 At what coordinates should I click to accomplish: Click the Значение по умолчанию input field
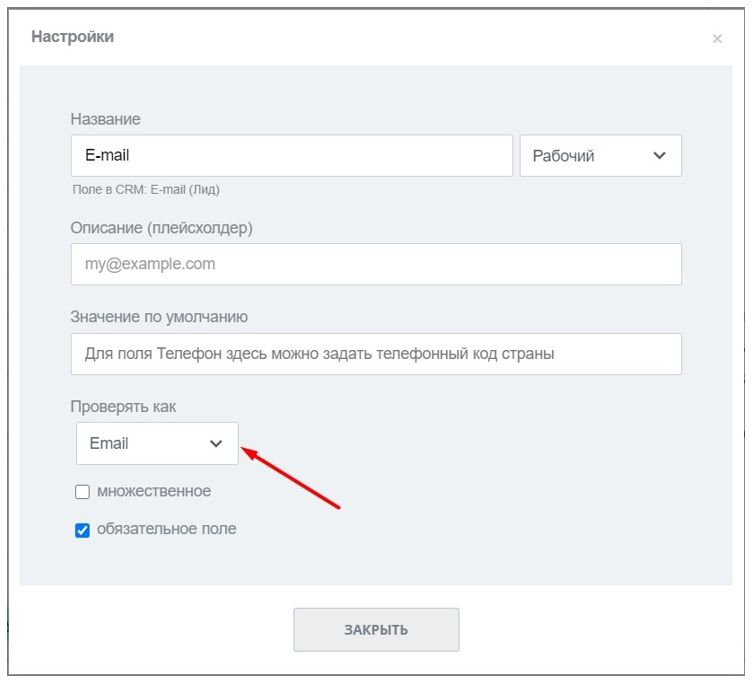click(376, 354)
